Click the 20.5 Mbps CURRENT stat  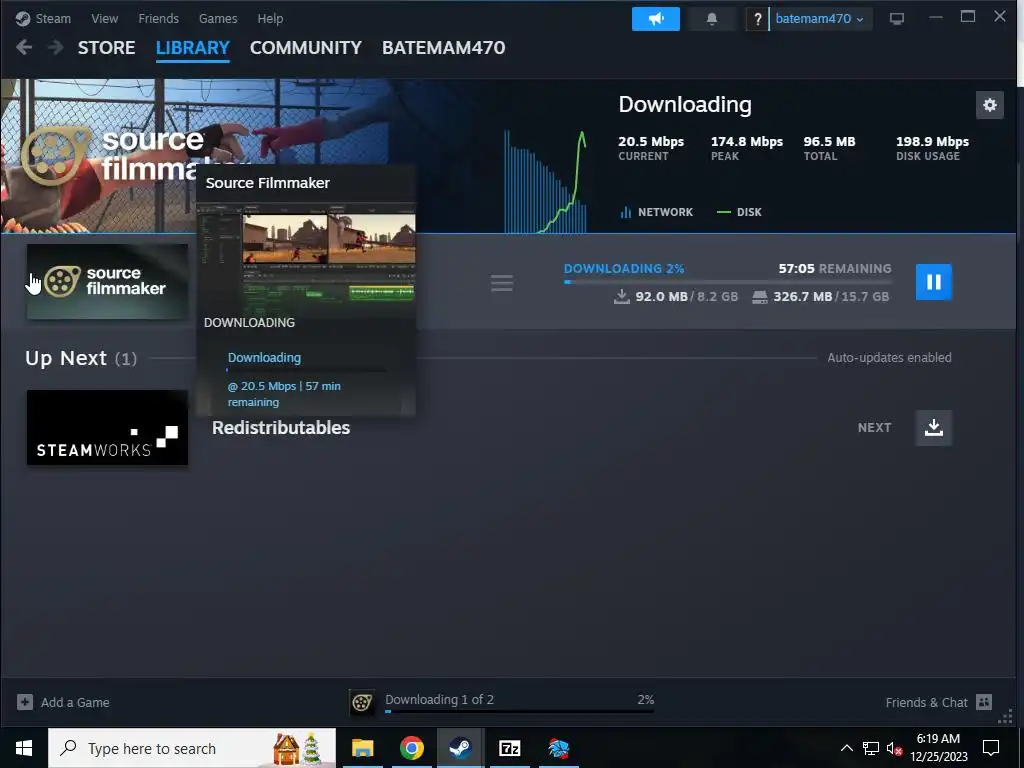pos(650,148)
